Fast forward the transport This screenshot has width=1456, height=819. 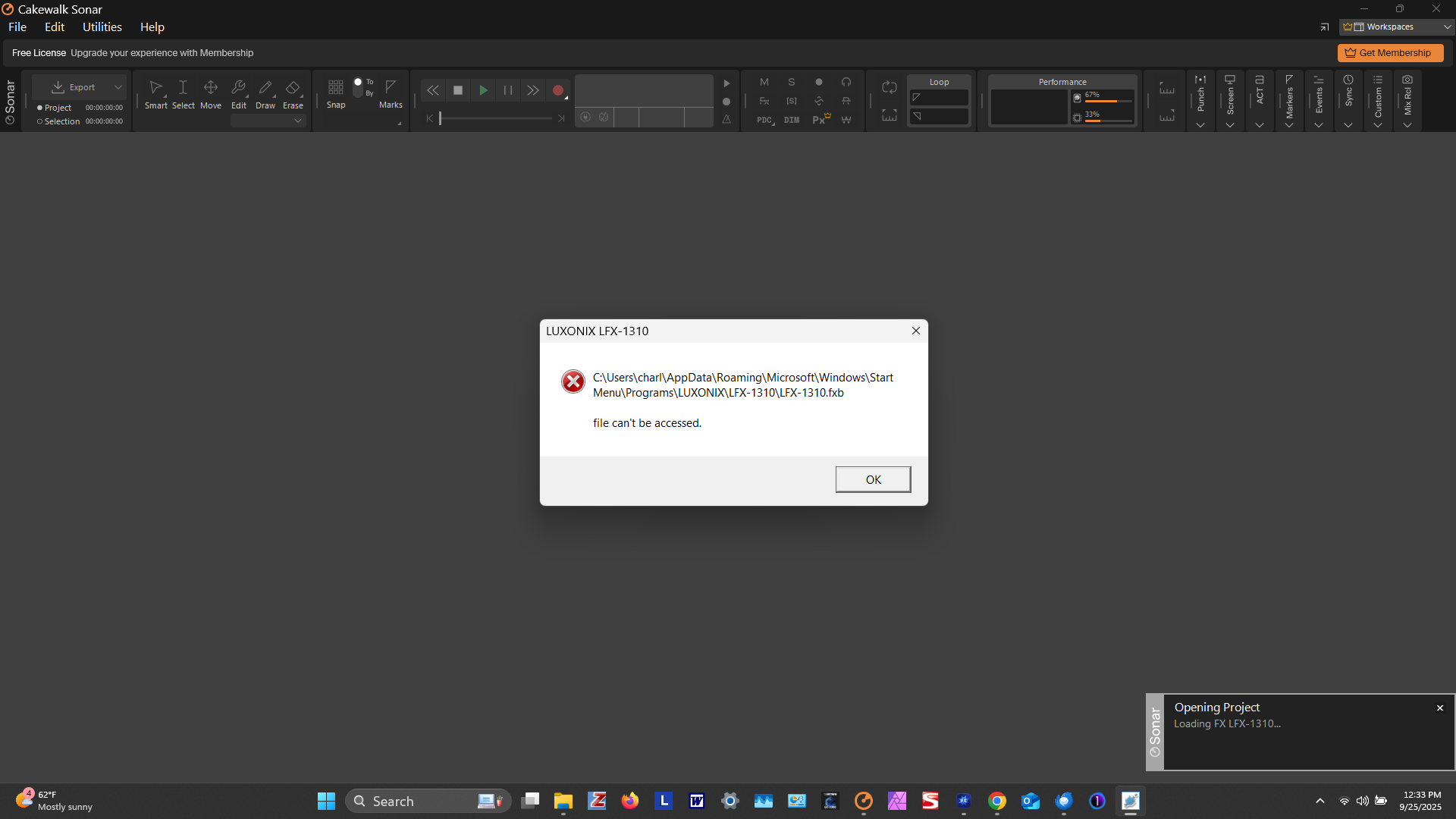click(x=533, y=90)
